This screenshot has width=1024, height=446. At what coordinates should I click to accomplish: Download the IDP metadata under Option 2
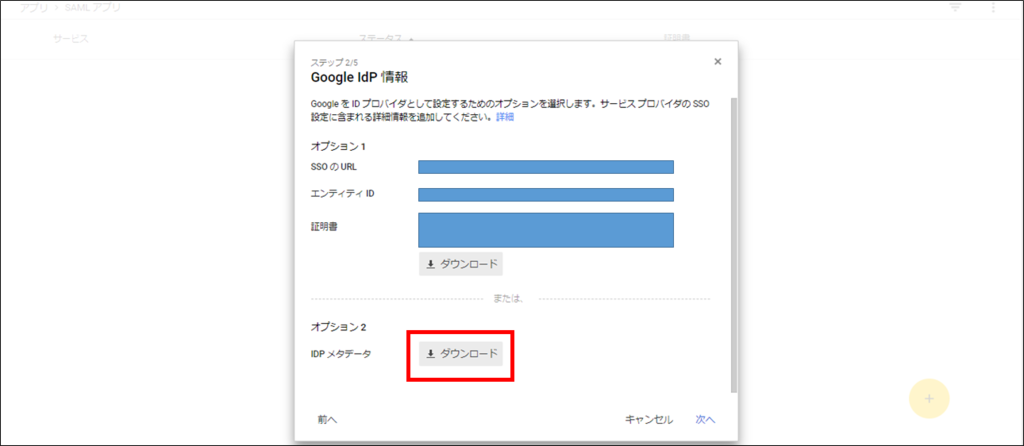tap(461, 354)
